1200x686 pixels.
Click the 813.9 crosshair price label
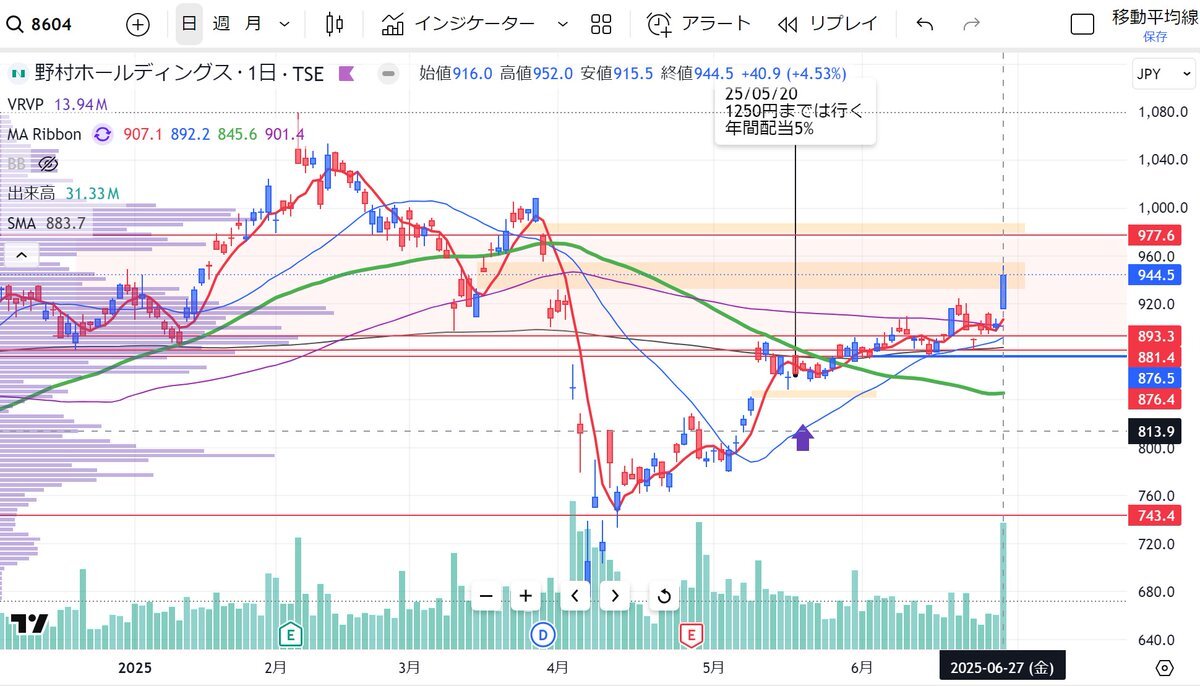click(1156, 431)
